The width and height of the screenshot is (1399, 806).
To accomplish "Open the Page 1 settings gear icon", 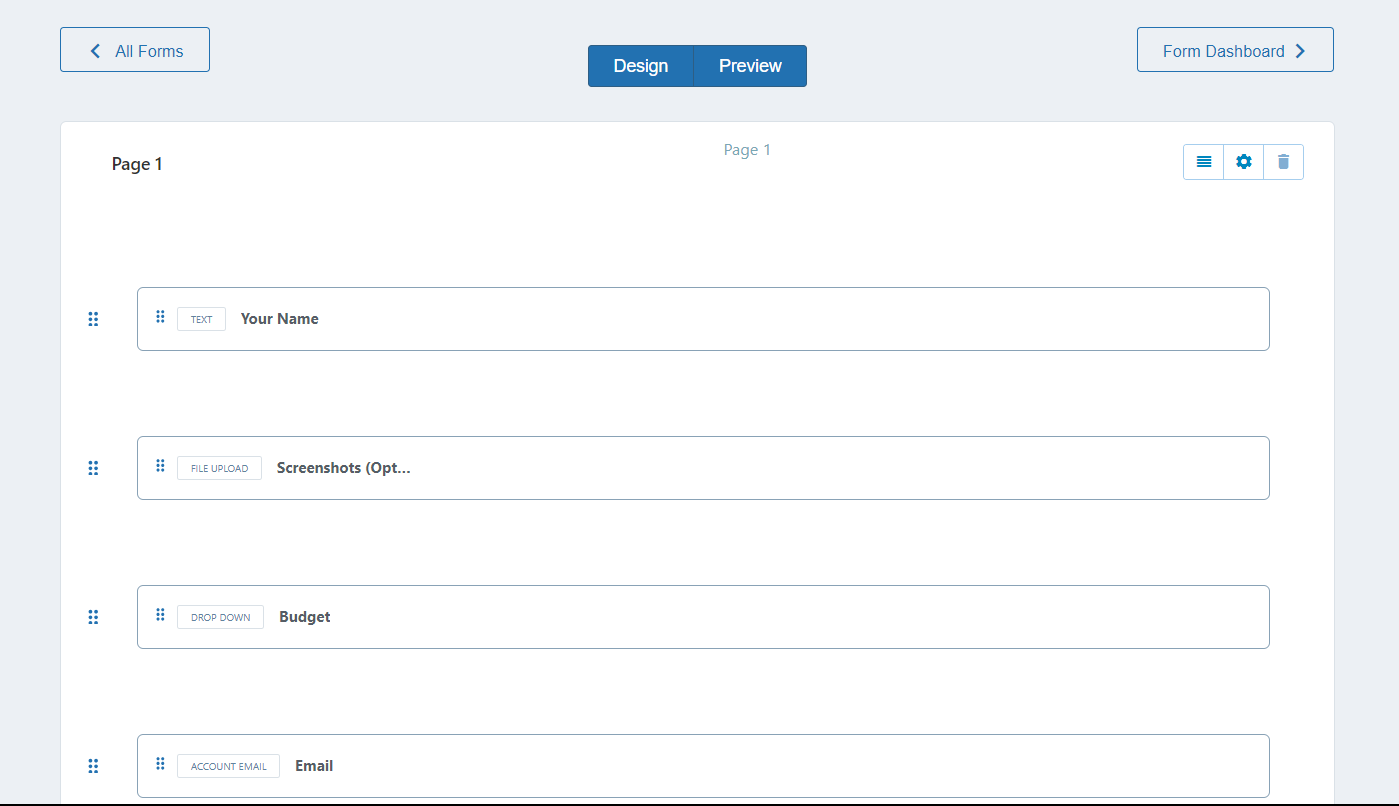I will click(x=1243, y=161).
